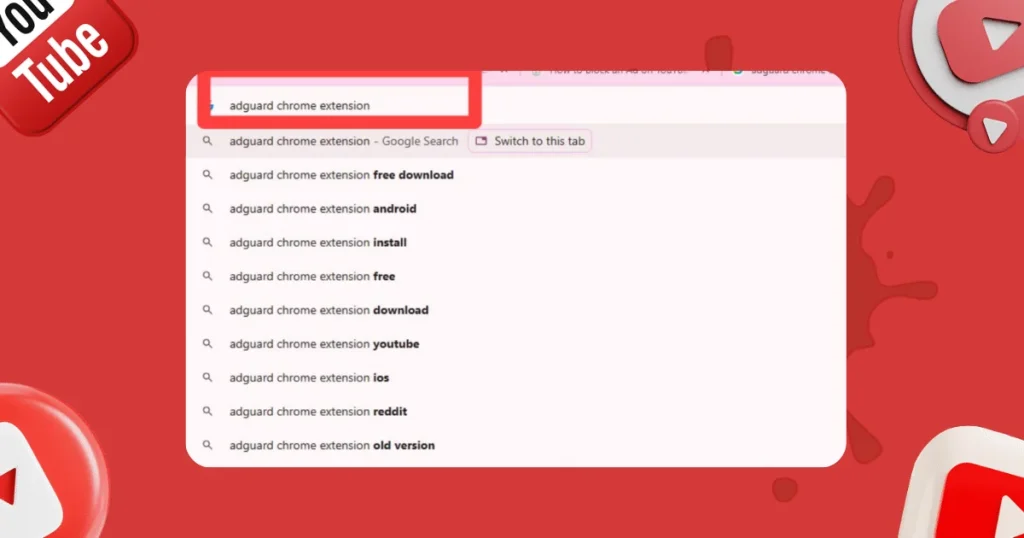Pick the 'adguard chrome extension reddit' suggestion text
Image resolution: width=1024 pixels, height=538 pixels.
(x=318, y=412)
